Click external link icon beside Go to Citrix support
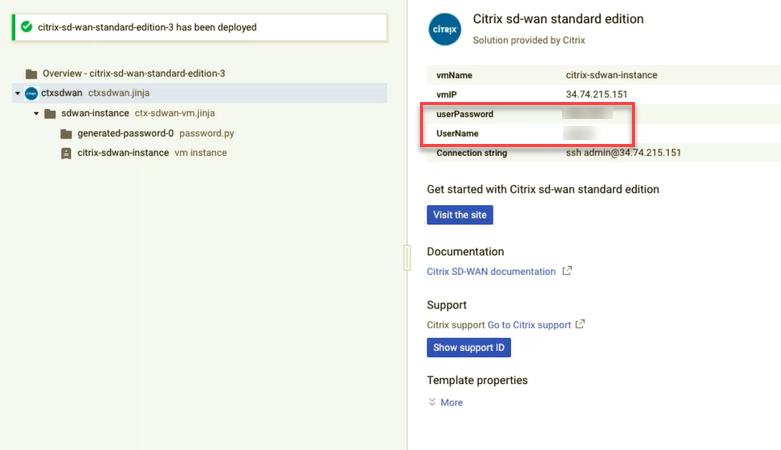 tap(580, 324)
